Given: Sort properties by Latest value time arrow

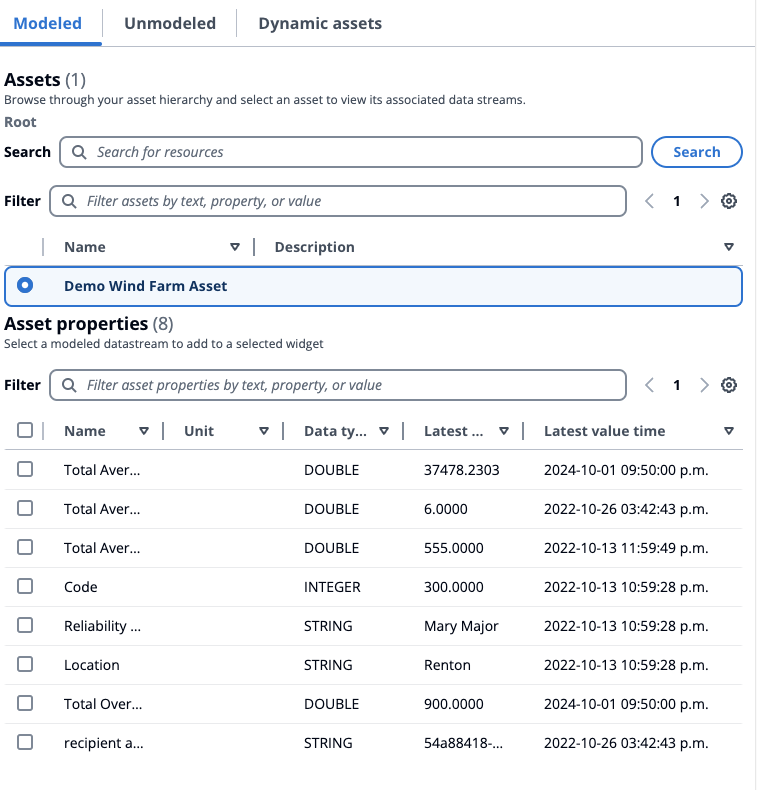Looking at the screenshot, I should [x=729, y=431].
